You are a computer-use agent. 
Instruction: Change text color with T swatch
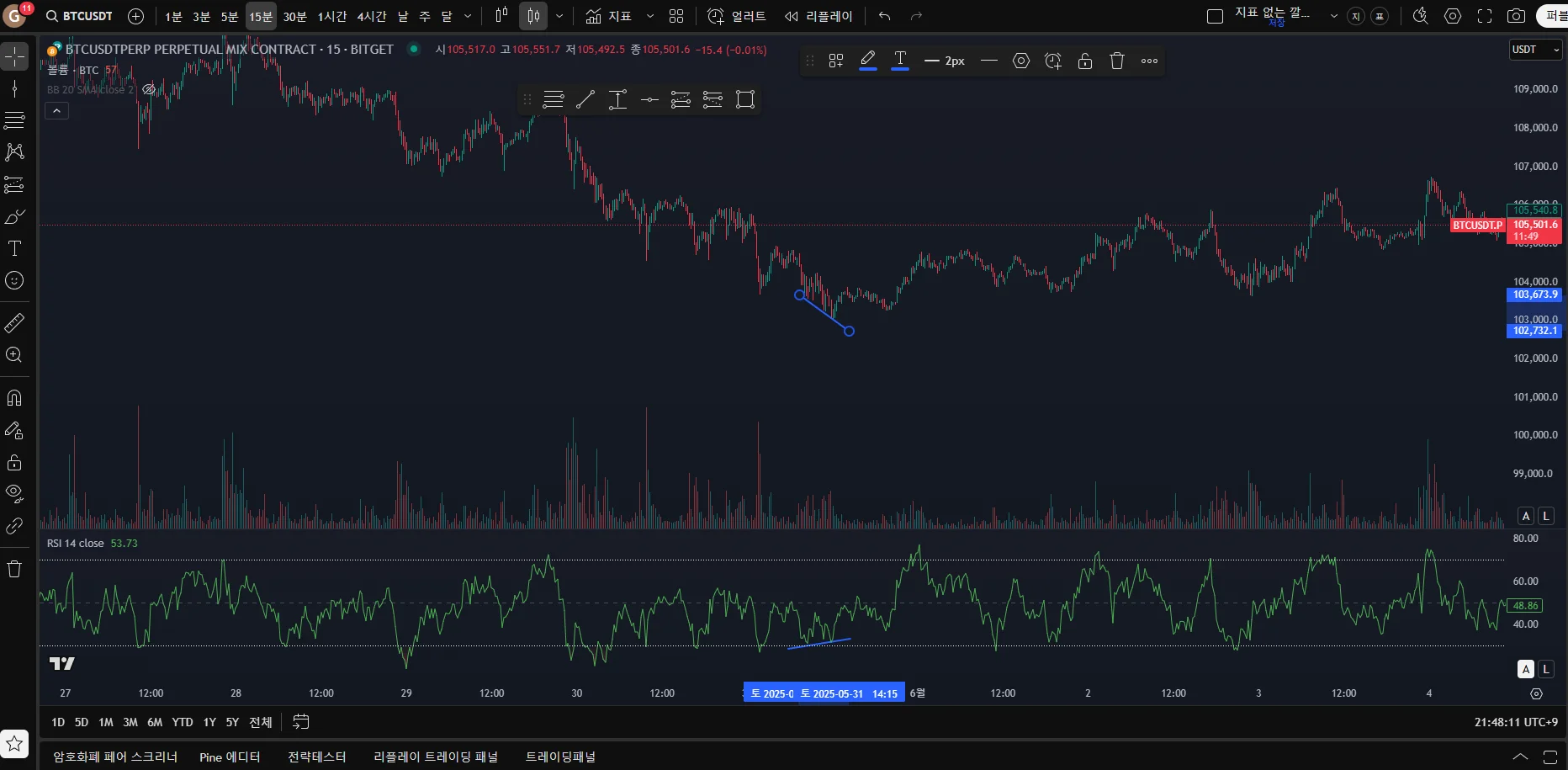point(900,61)
